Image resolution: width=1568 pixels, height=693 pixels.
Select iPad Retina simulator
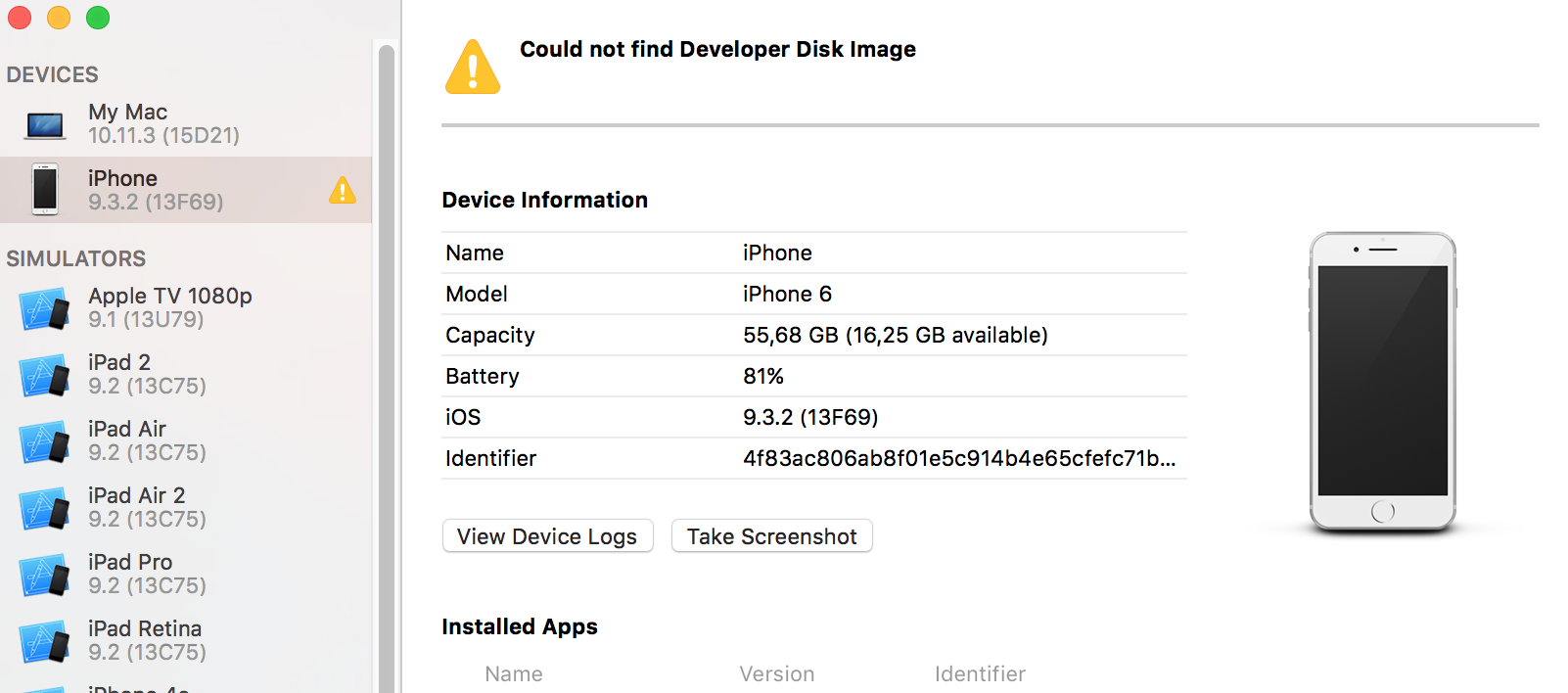(186, 640)
